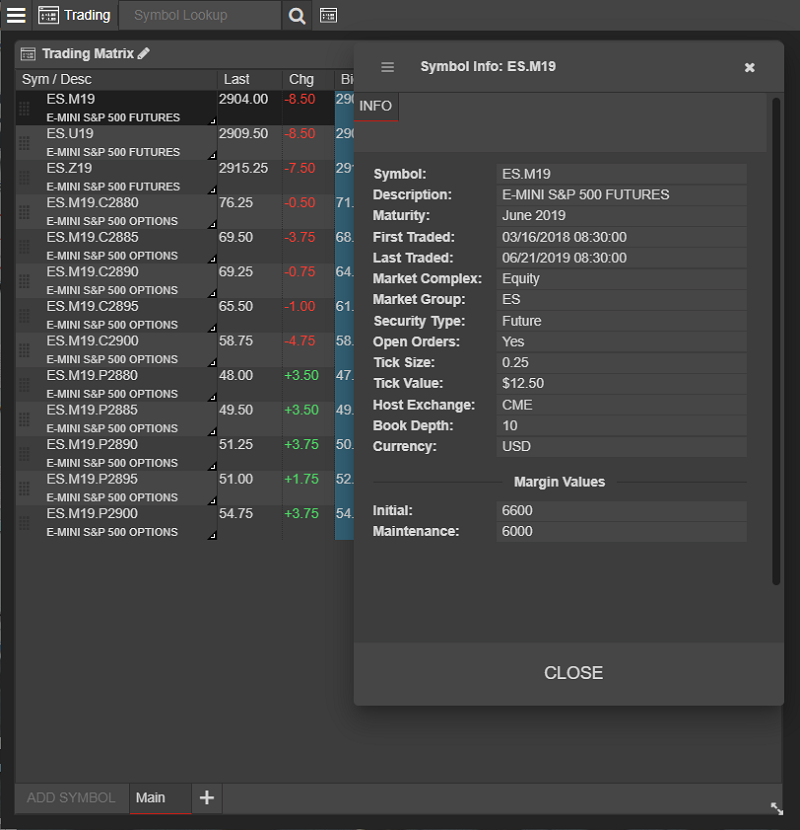Expand the ES.M19.C2890 row corner arrow

212,293
